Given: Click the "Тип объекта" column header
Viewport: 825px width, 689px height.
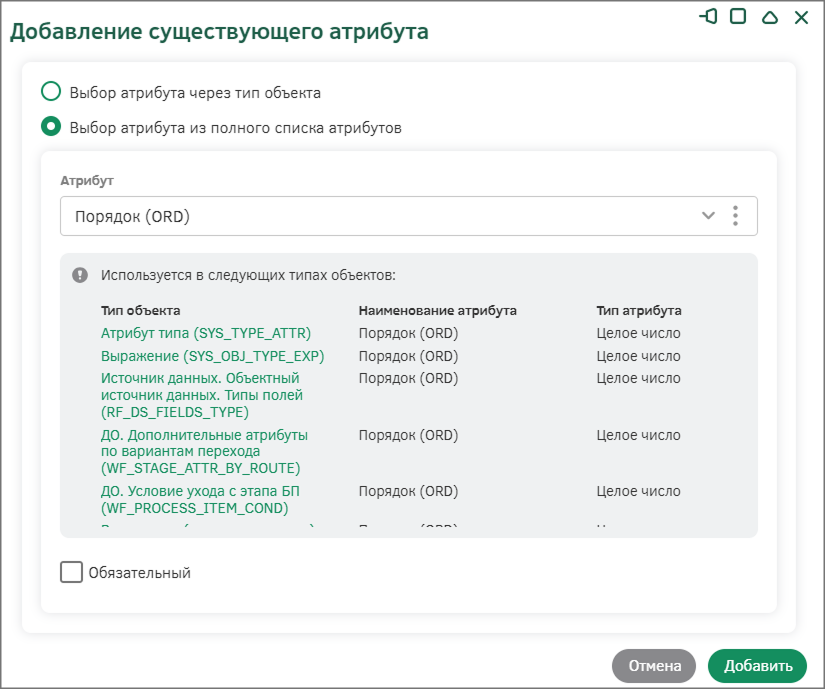Looking at the screenshot, I should (x=141, y=311).
